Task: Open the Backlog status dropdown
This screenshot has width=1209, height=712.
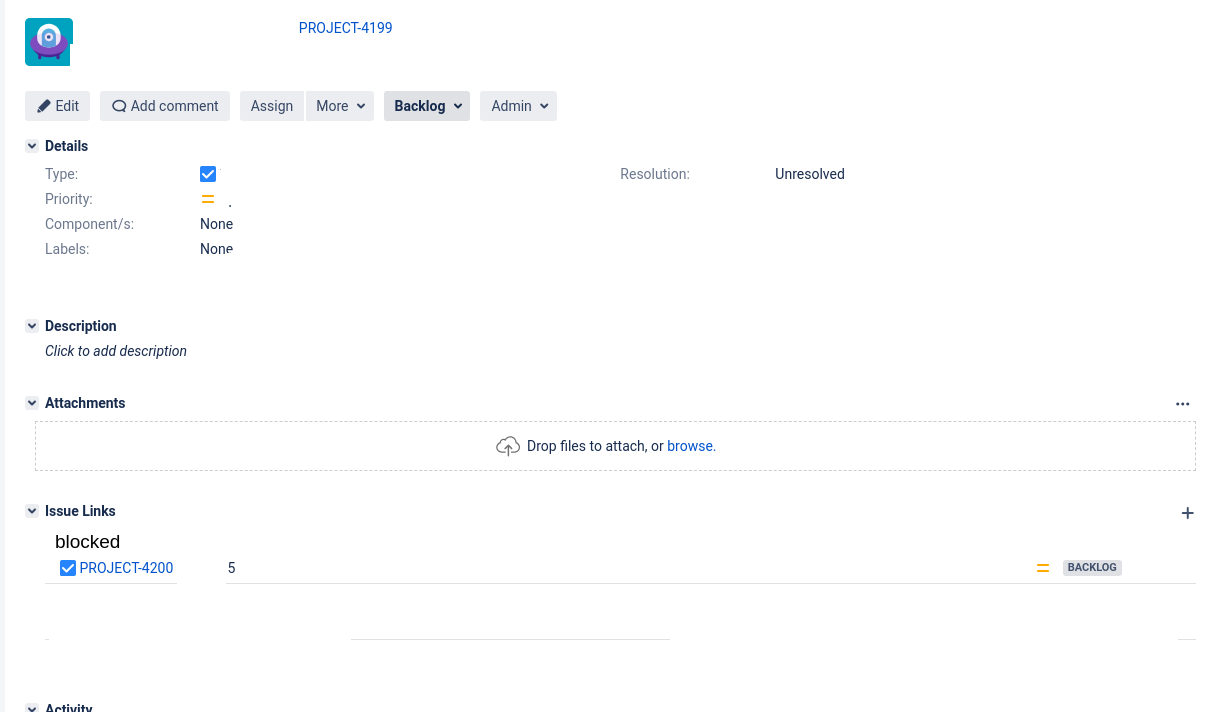Action: [426, 105]
